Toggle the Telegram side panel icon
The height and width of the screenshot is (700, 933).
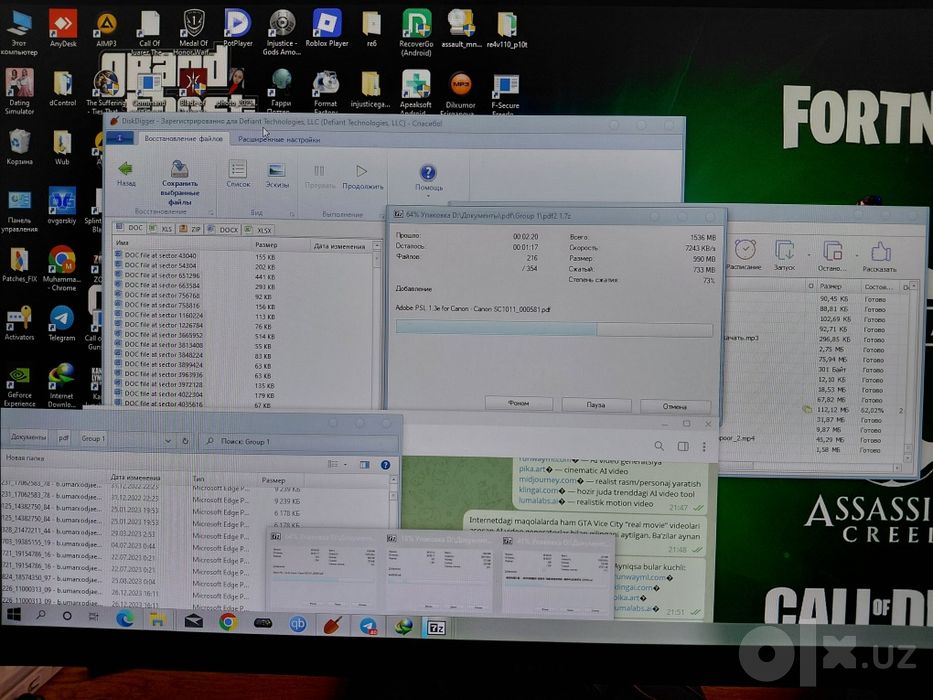tap(682, 446)
